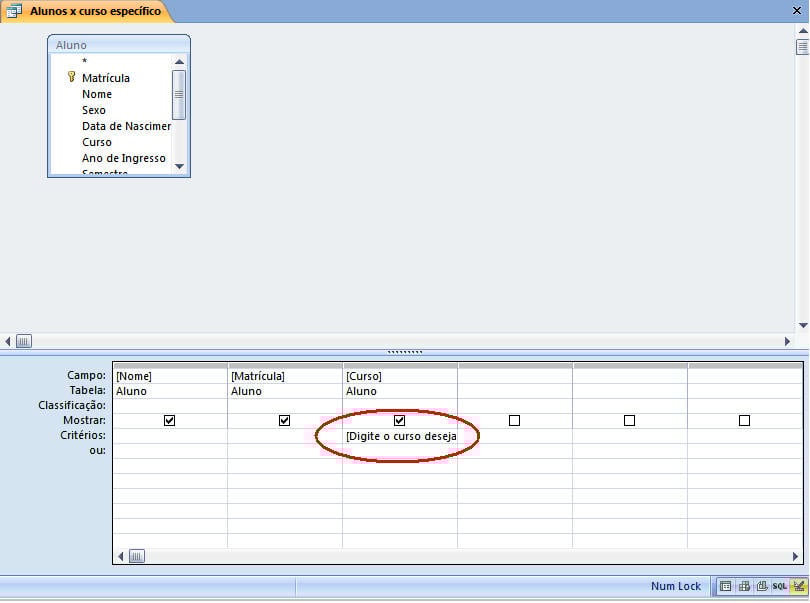Select the [Nome] column via its selector bar
The height and width of the screenshot is (603, 810).
(x=170, y=365)
